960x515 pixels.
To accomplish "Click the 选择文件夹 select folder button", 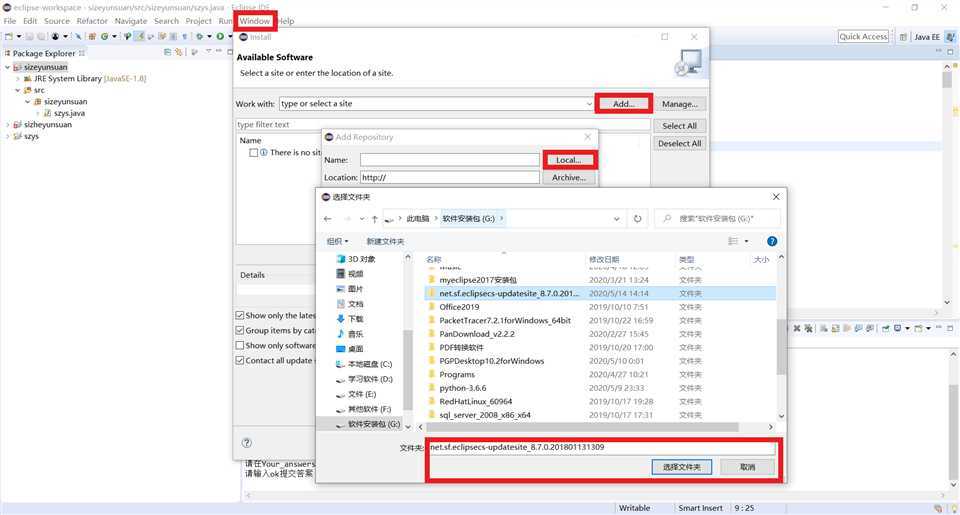I will [681, 467].
